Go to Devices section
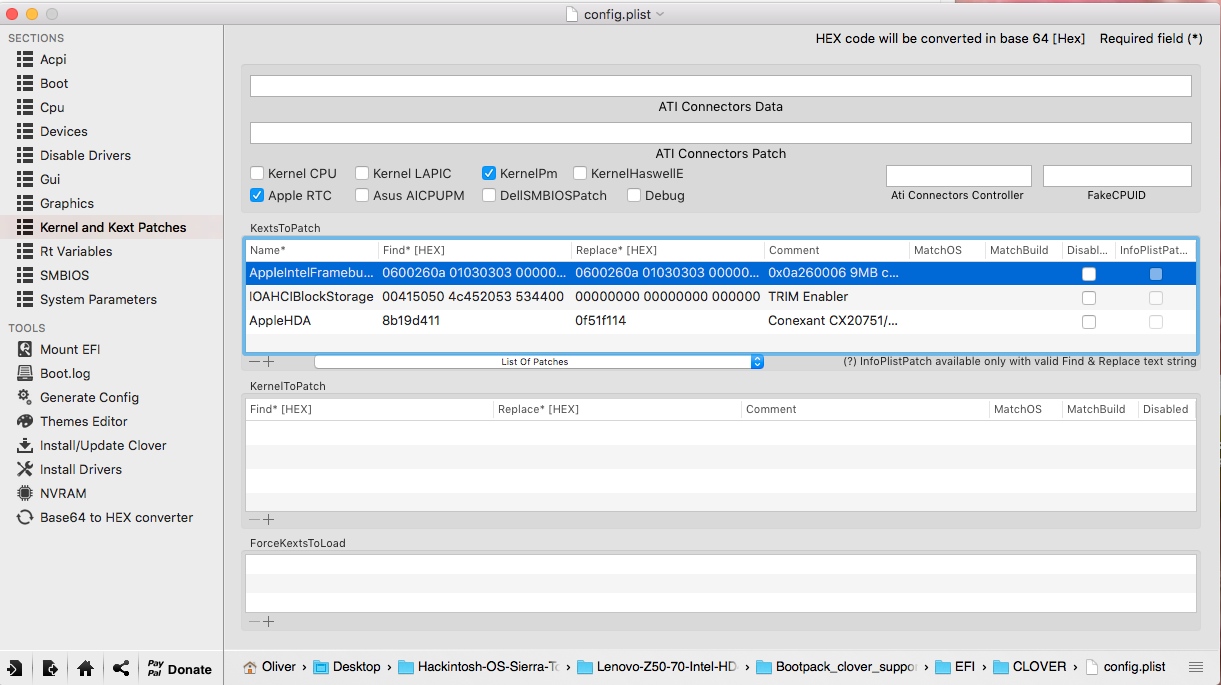Screen dimensions: 1221x685 coord(64,131)
